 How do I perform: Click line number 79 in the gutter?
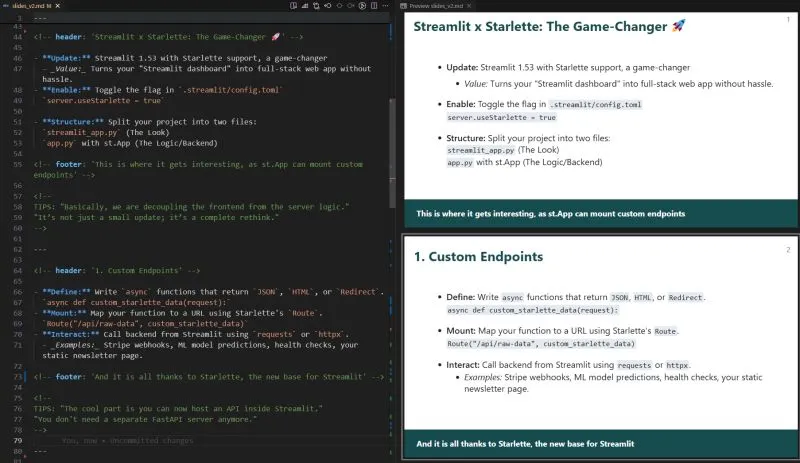(18, 440)
